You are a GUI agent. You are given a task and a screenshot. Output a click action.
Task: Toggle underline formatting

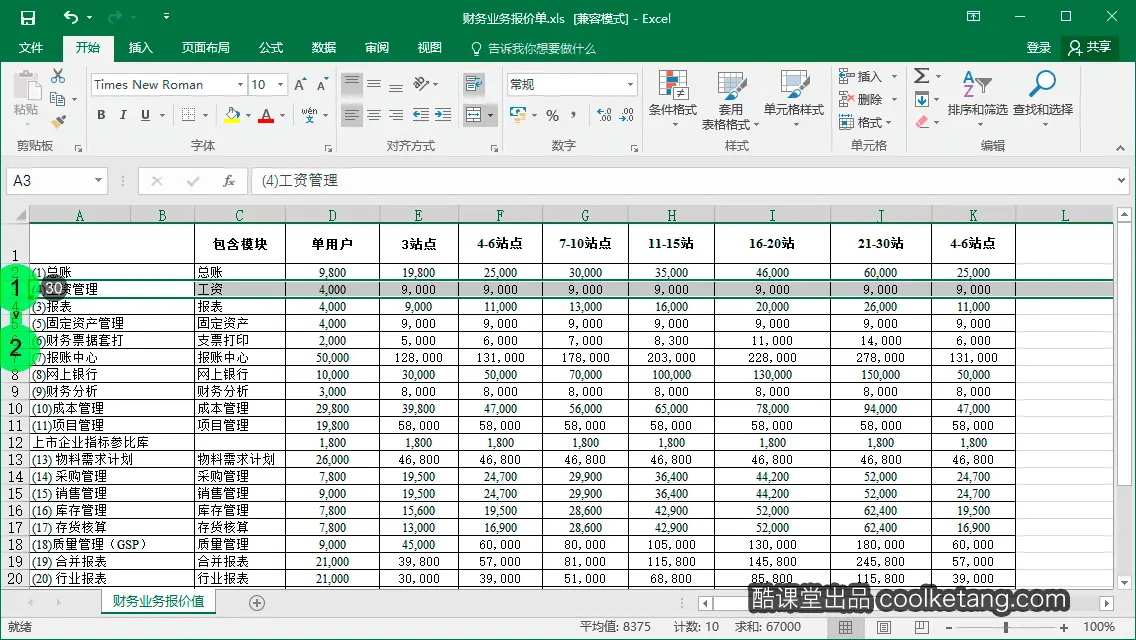point(146,115)
